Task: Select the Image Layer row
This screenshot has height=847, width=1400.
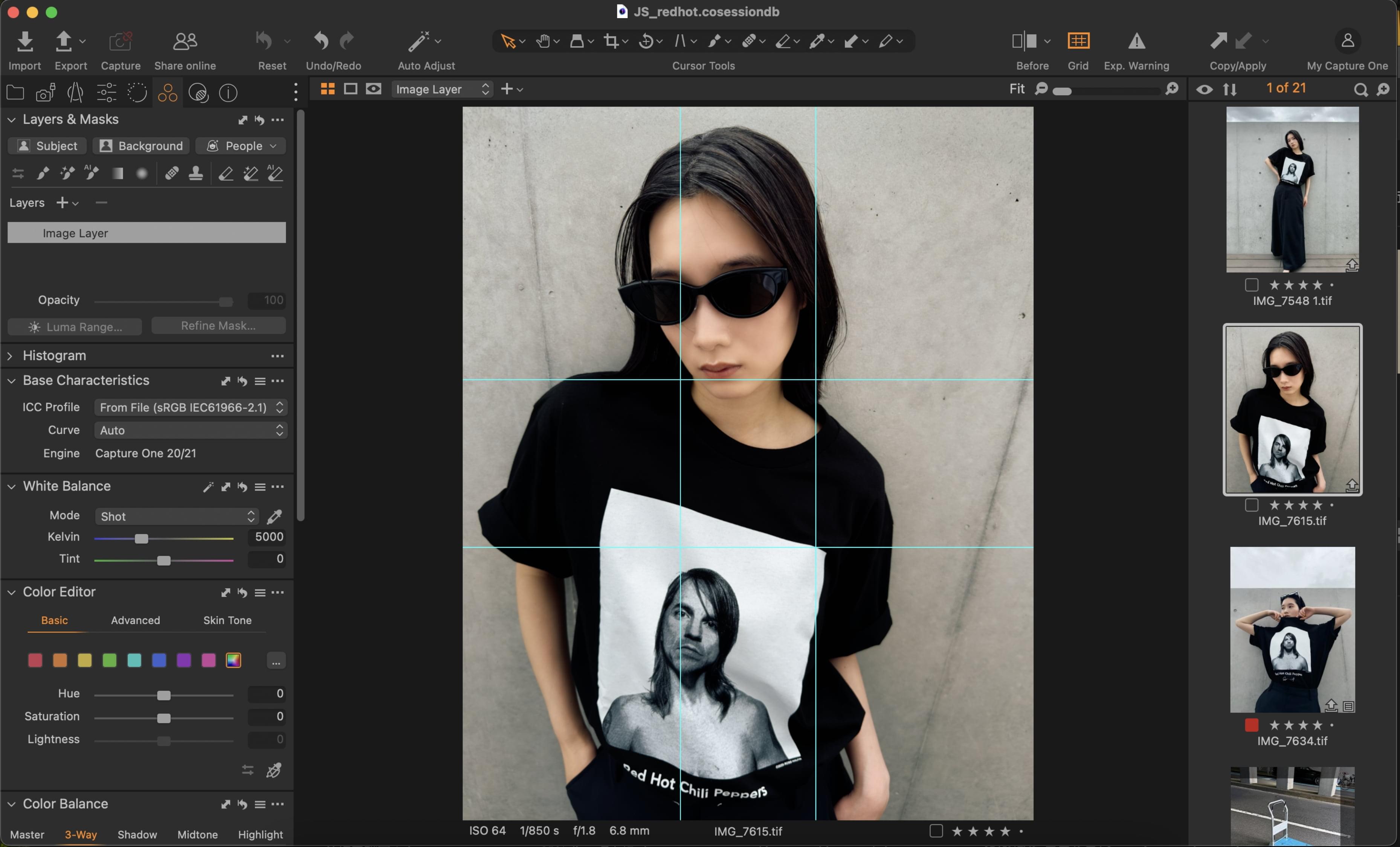Action: 147,233
